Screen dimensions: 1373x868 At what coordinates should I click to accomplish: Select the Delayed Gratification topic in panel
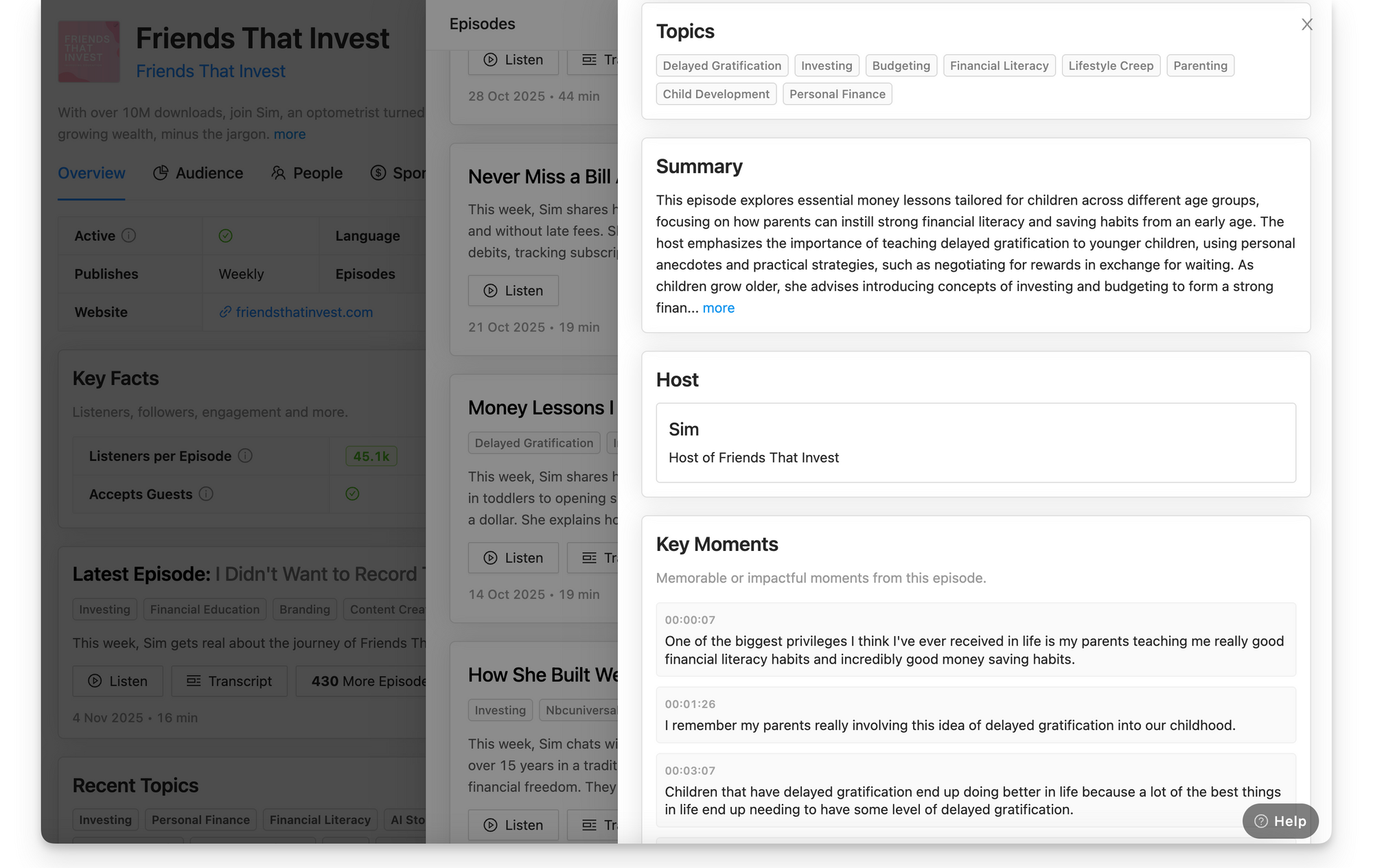point(722,66)
